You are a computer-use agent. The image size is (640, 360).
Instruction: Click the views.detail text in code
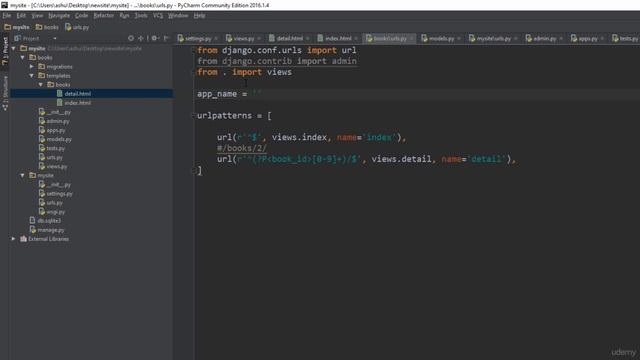401,159
